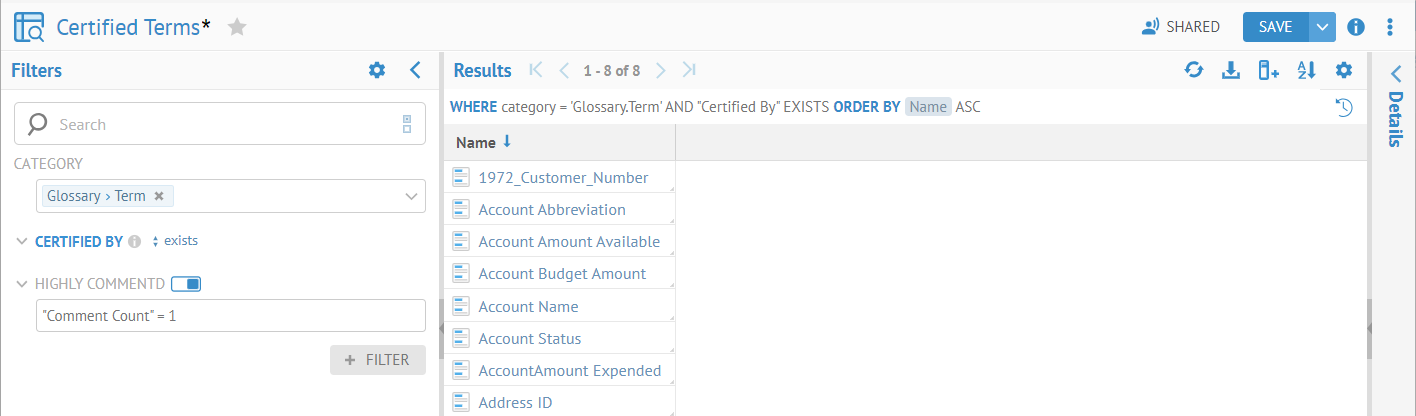Star Certified Terms as a favorite
This screenshot has width=1416, height=416.
click(x=237, y=27)
